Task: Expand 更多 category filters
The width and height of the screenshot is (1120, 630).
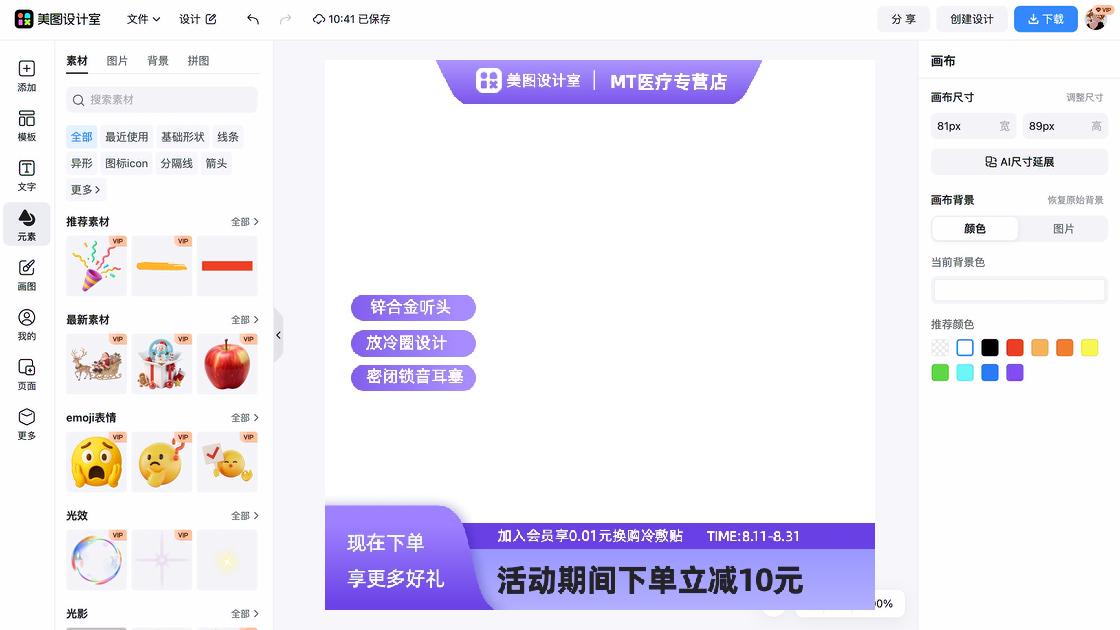Action: pos(85,189)
